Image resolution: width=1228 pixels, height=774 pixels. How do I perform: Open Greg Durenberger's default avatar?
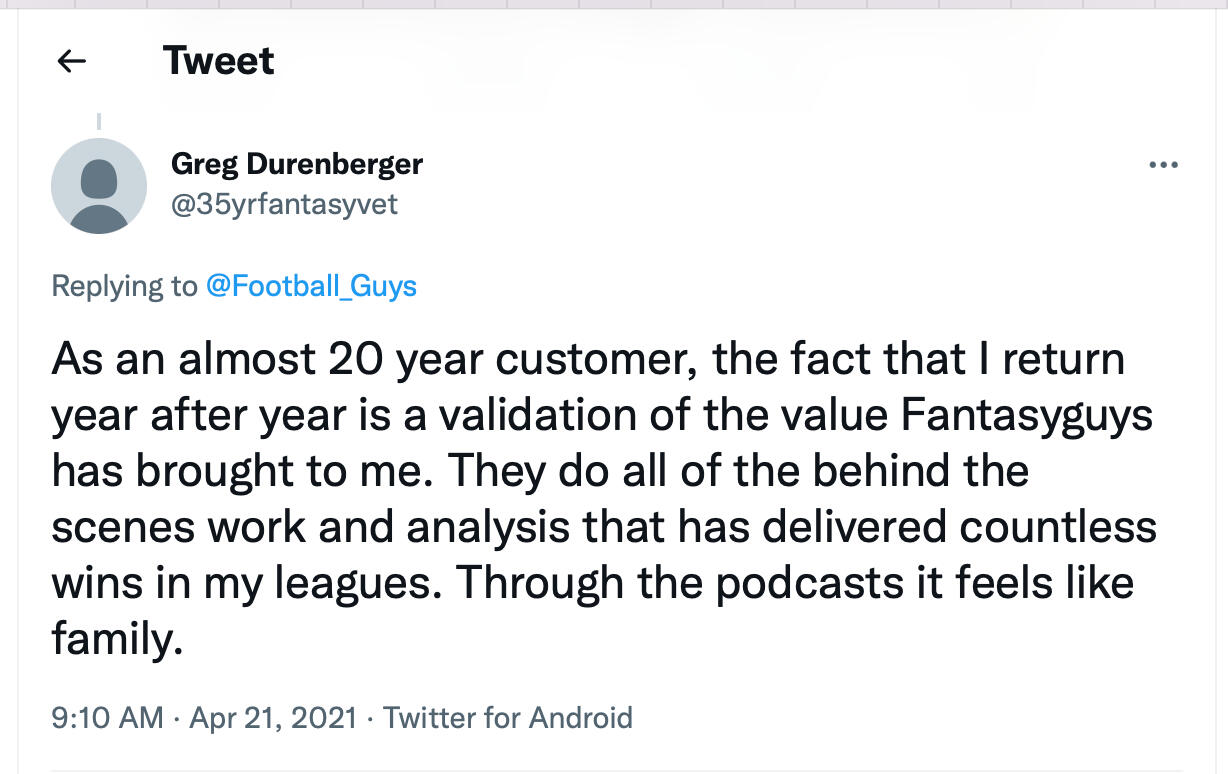point(99,186)
